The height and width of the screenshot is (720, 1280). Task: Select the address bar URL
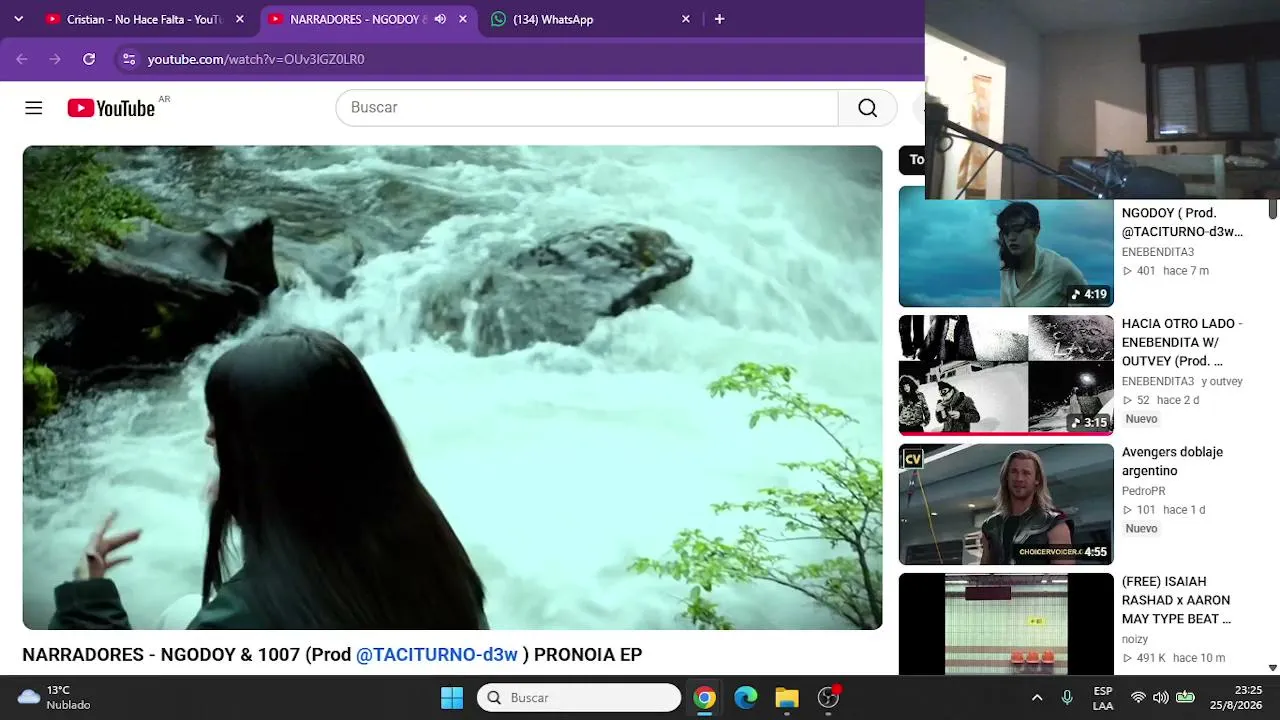(x=256, y=59)
